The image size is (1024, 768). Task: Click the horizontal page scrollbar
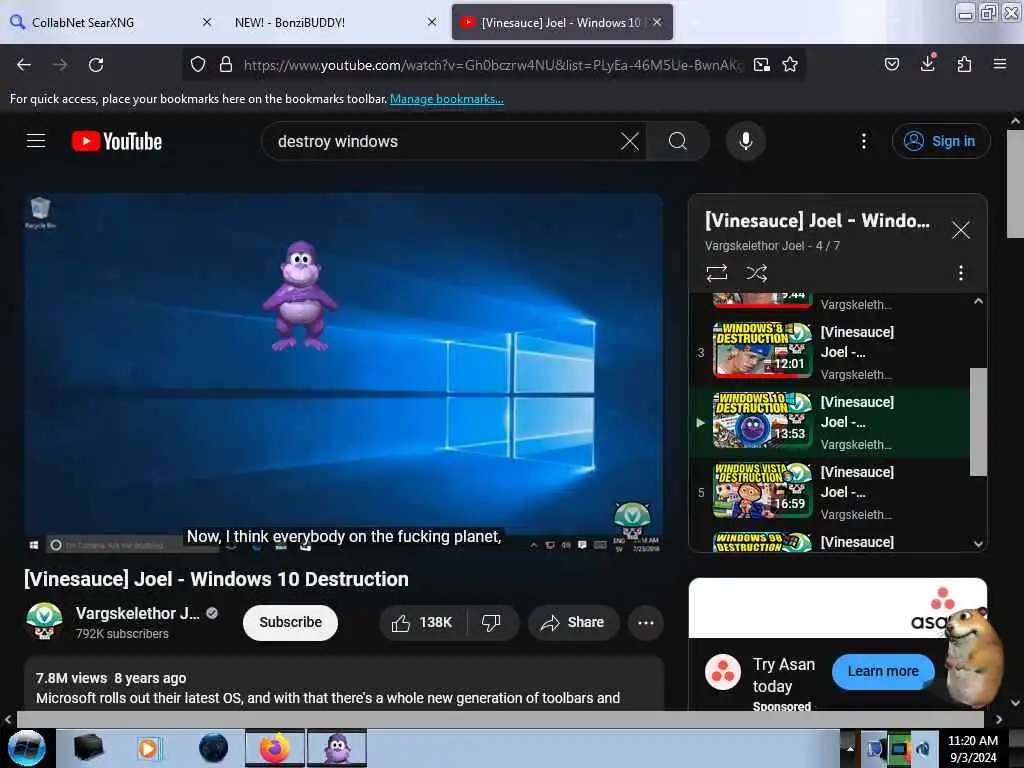tap(500, 719)
